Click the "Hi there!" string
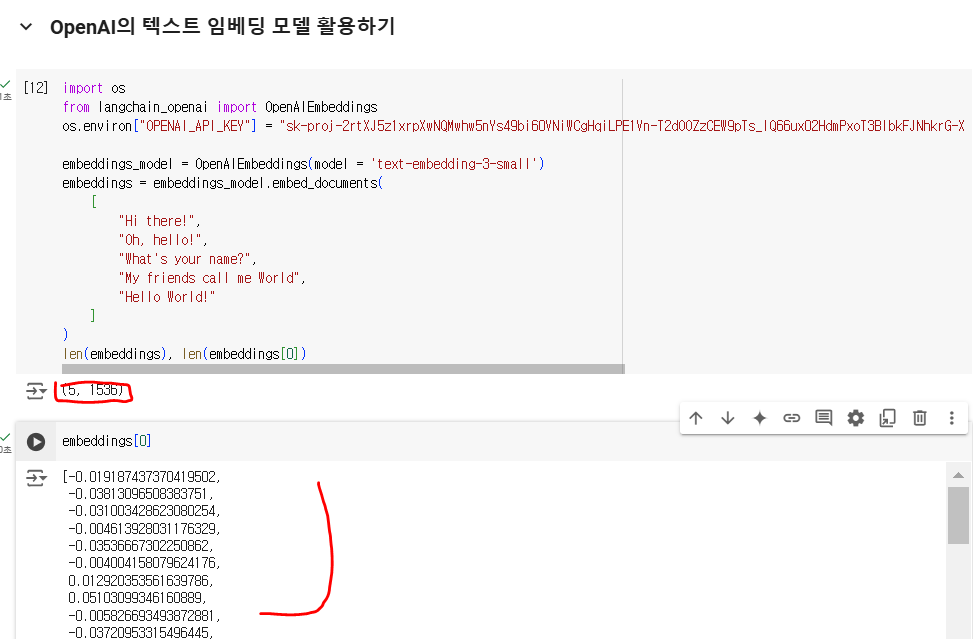Image resolution: width=973 pixels, height=639 pixels. [156, 221]
